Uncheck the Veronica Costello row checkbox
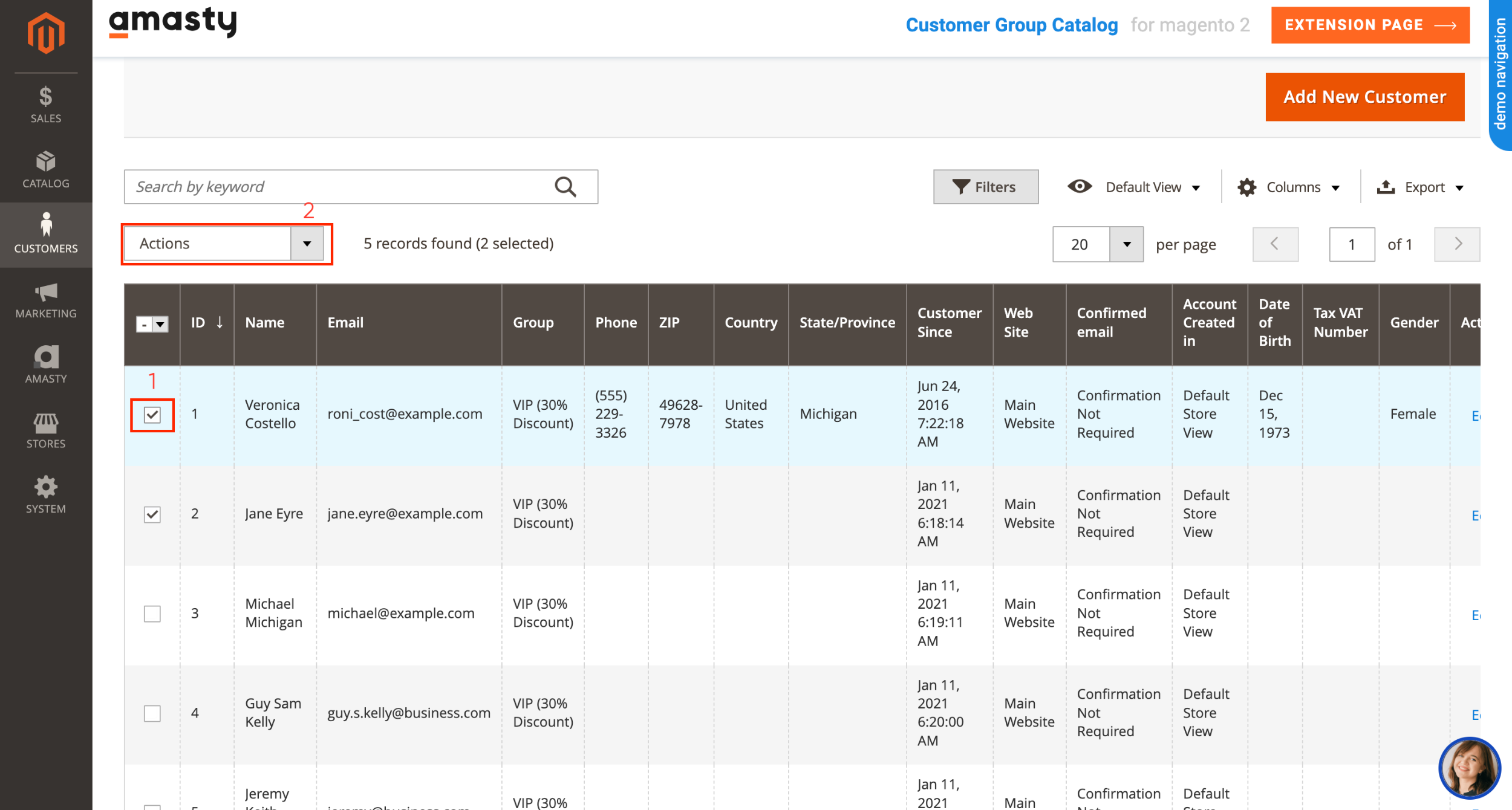The image size is (1512, 810). (x=152, y=415)
